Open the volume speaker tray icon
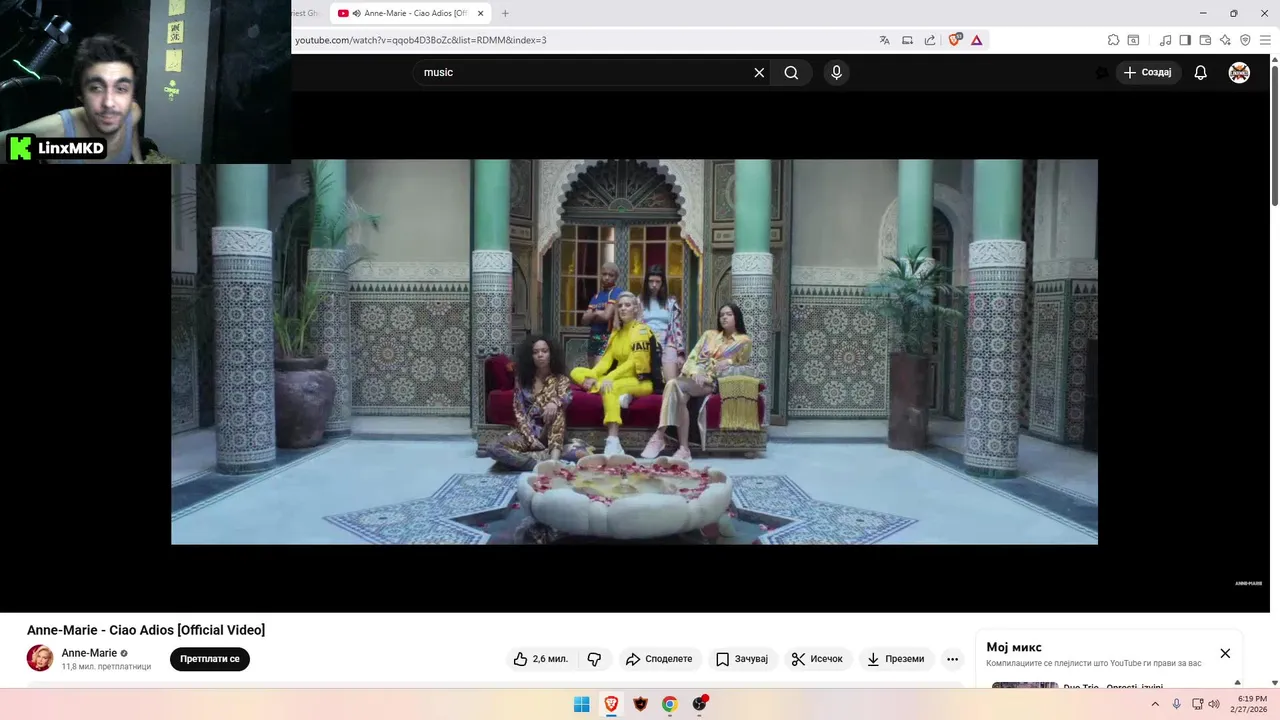The height and width of the screenshot is (720, 1280). pos(1214,704)
